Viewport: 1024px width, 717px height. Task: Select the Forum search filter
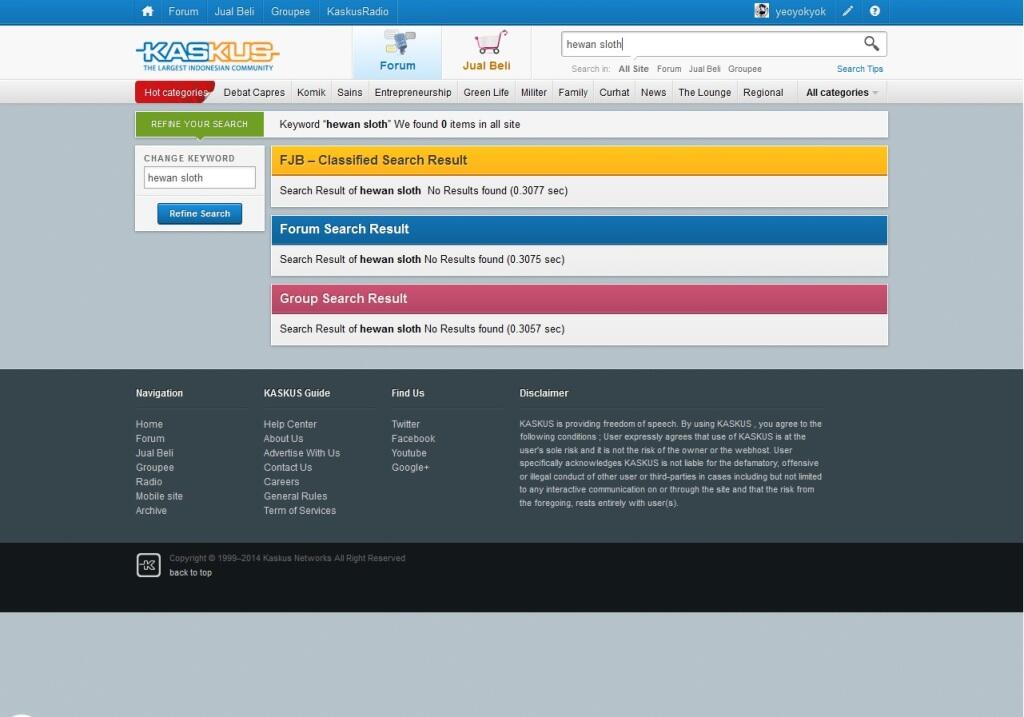669,69
